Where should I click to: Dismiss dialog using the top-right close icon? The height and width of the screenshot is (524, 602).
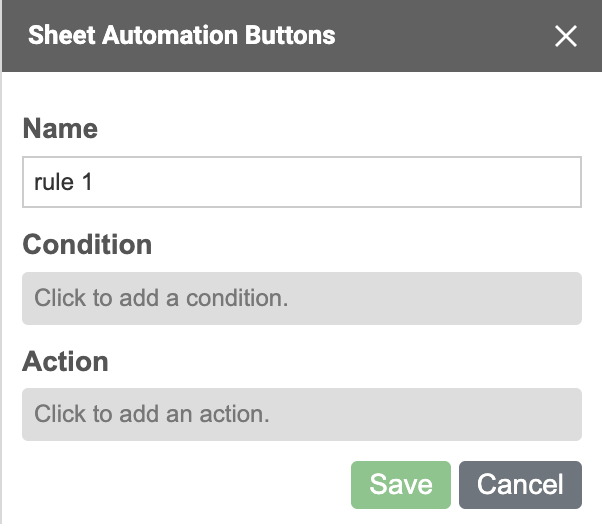[x=566, y=36]
